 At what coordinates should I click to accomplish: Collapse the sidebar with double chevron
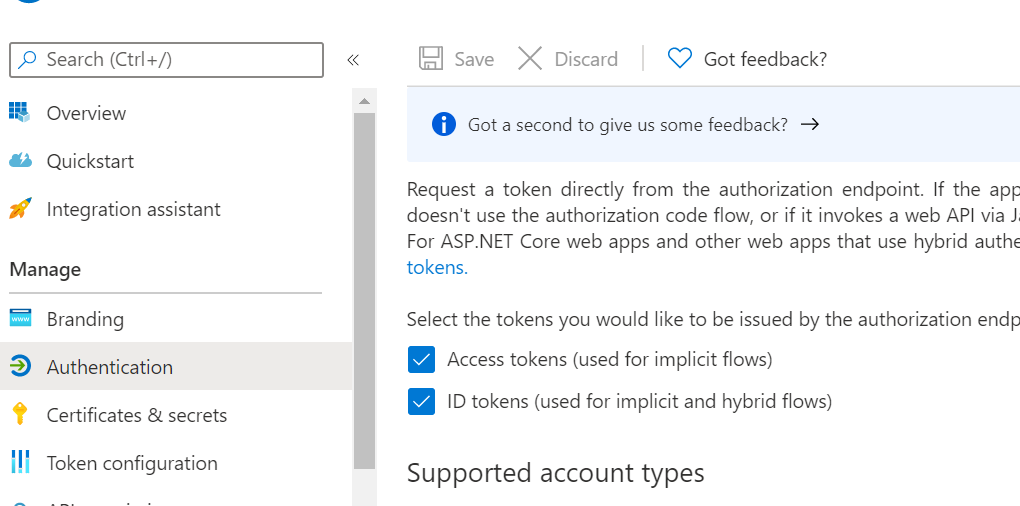point(353,60)
